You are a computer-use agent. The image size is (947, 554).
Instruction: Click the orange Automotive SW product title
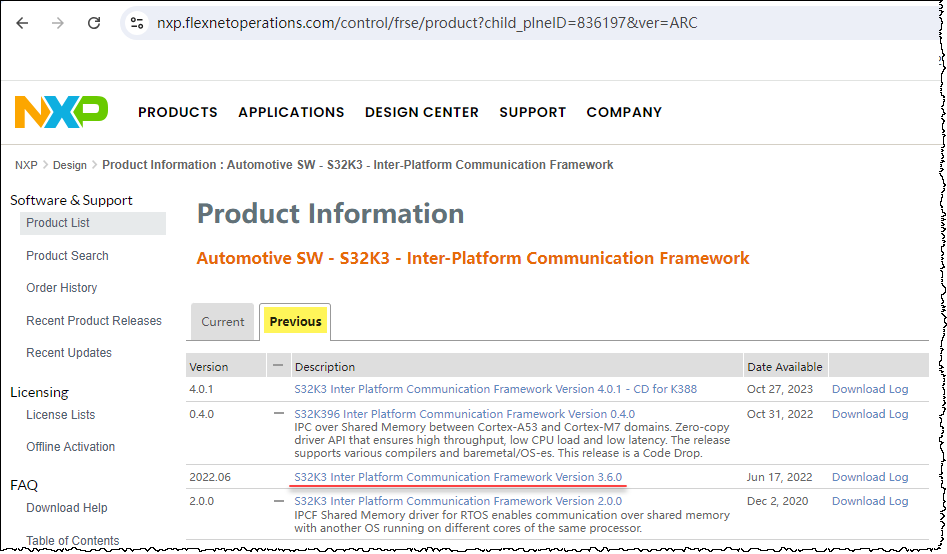pos(473,258)
